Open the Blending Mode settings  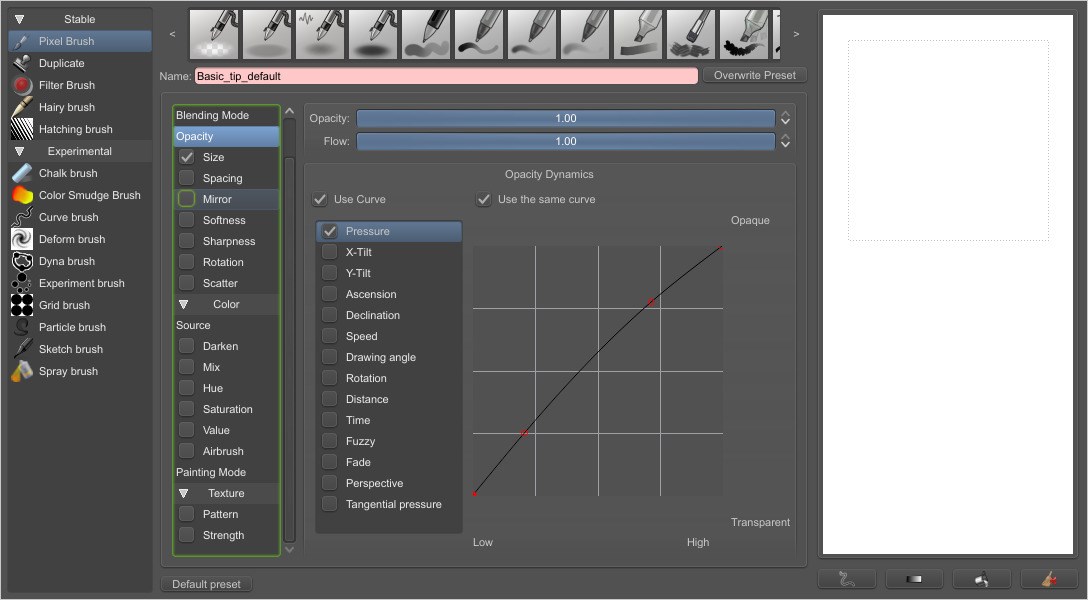tap(212, 115)
